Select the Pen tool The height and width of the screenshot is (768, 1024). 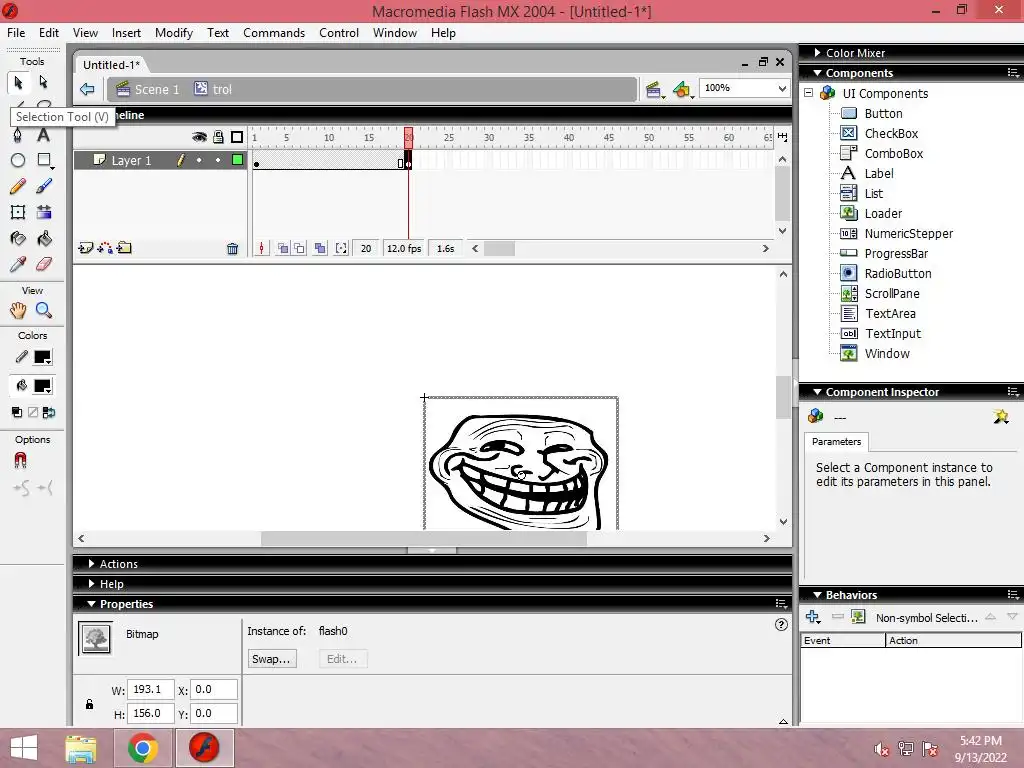(18, 135)
